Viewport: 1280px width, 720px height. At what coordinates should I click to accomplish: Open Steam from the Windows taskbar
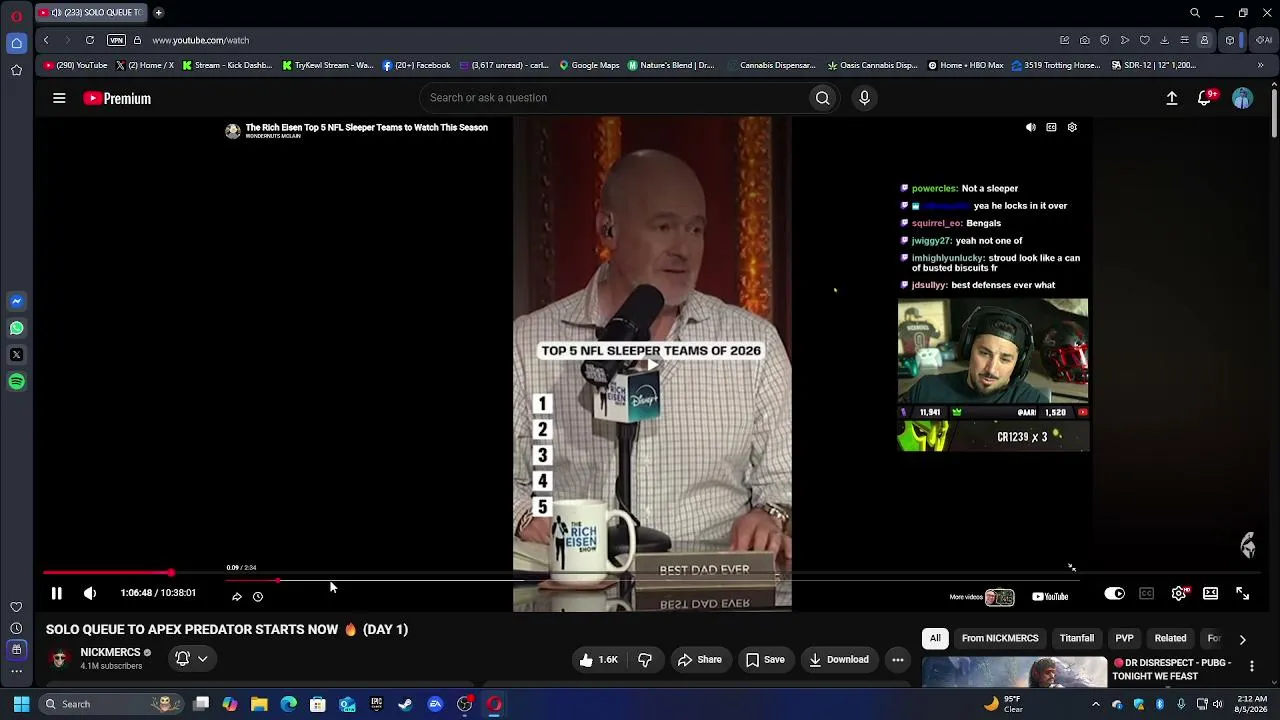coord(405,704)
